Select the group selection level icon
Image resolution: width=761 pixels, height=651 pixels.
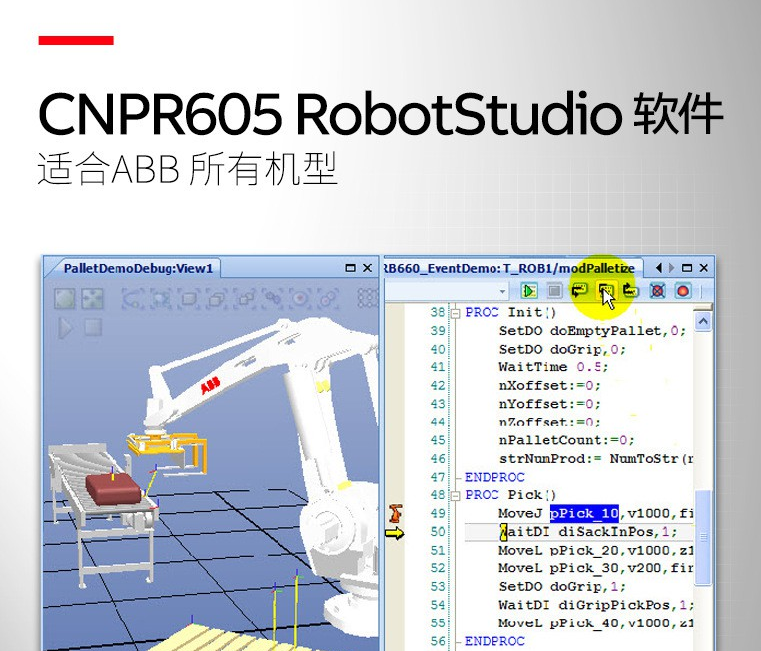click(x=245, y=299)
